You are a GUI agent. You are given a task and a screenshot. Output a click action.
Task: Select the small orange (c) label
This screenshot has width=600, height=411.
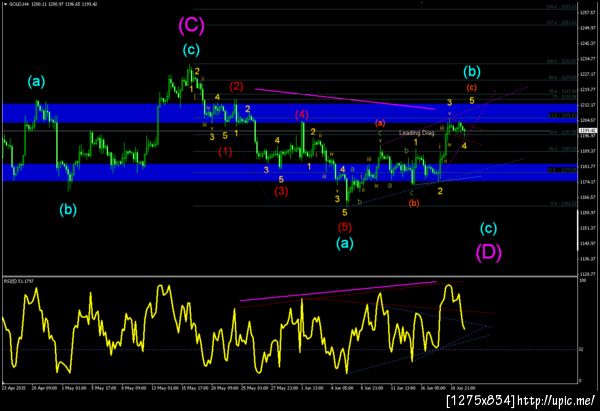[x=471, y=88]
